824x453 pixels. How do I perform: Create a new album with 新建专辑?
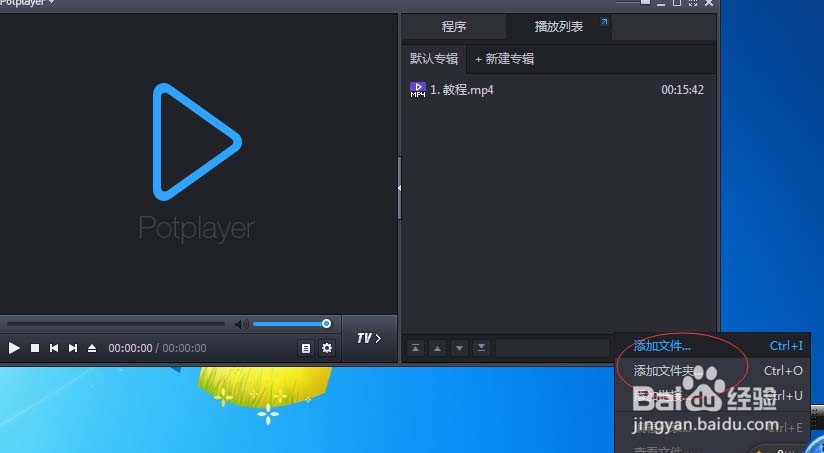tap(504, 59)
